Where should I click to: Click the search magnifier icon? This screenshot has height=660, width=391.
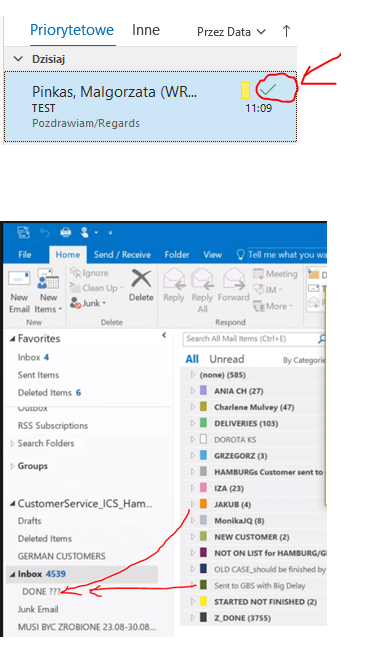[x=322, y=339]
